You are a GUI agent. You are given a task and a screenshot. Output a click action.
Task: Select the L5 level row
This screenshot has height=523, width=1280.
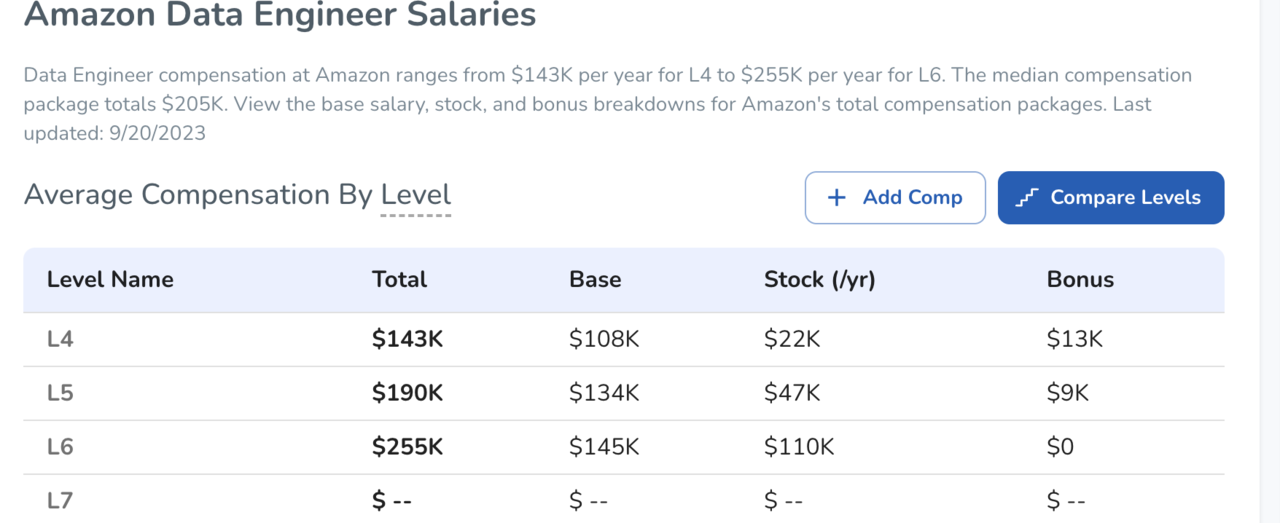pyautogui.click(x=624, y=393)
